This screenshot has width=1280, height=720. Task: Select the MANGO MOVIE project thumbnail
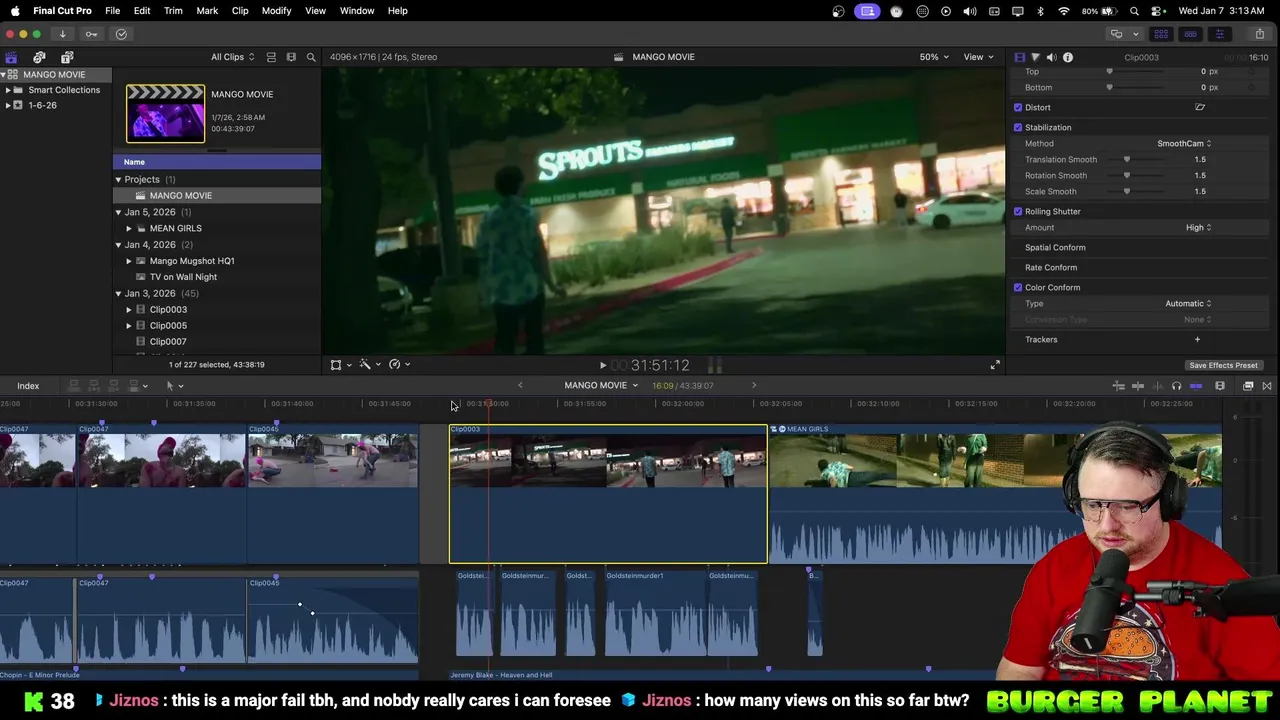165,113
